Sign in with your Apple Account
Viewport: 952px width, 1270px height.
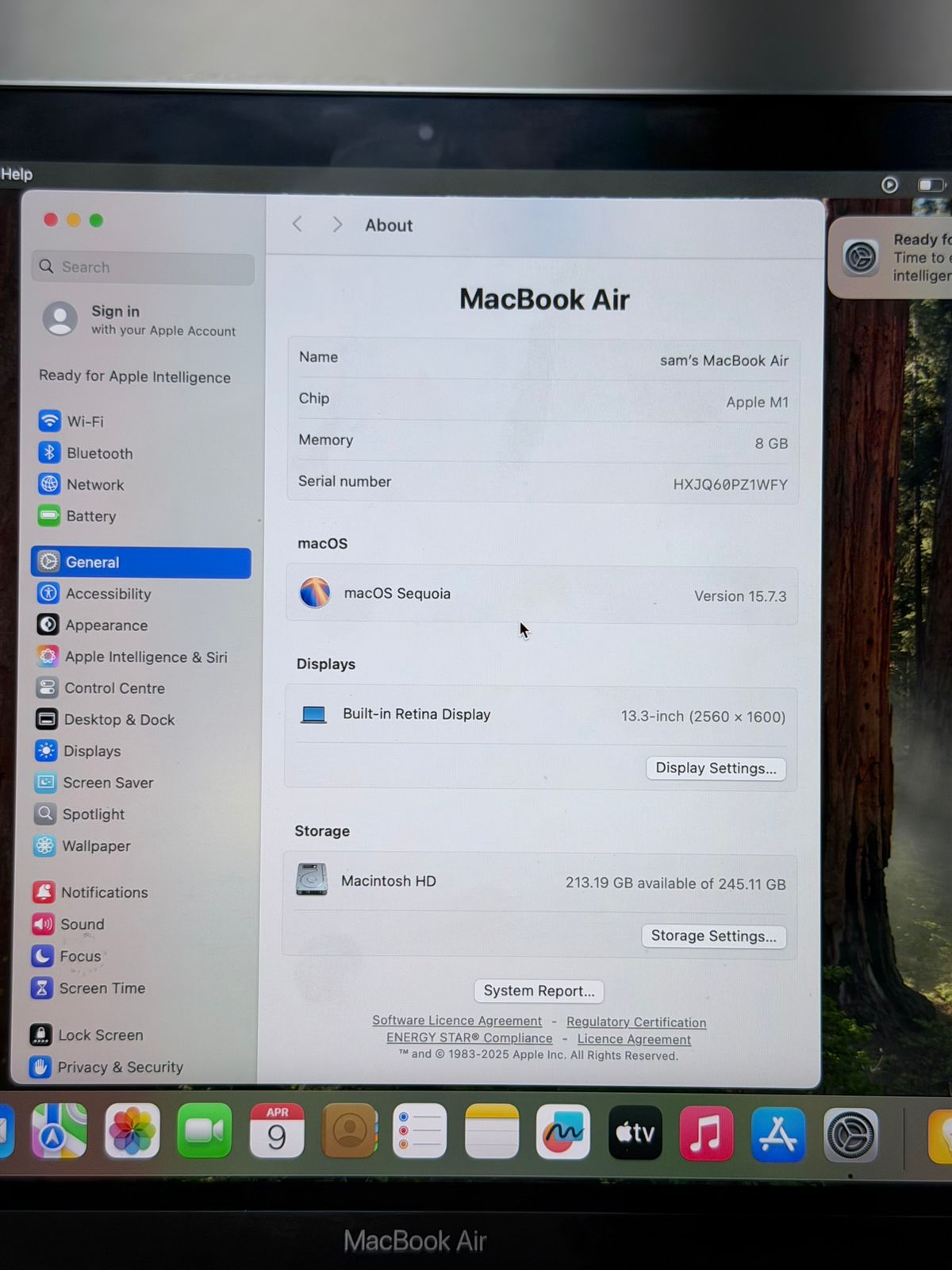(141, 320)
